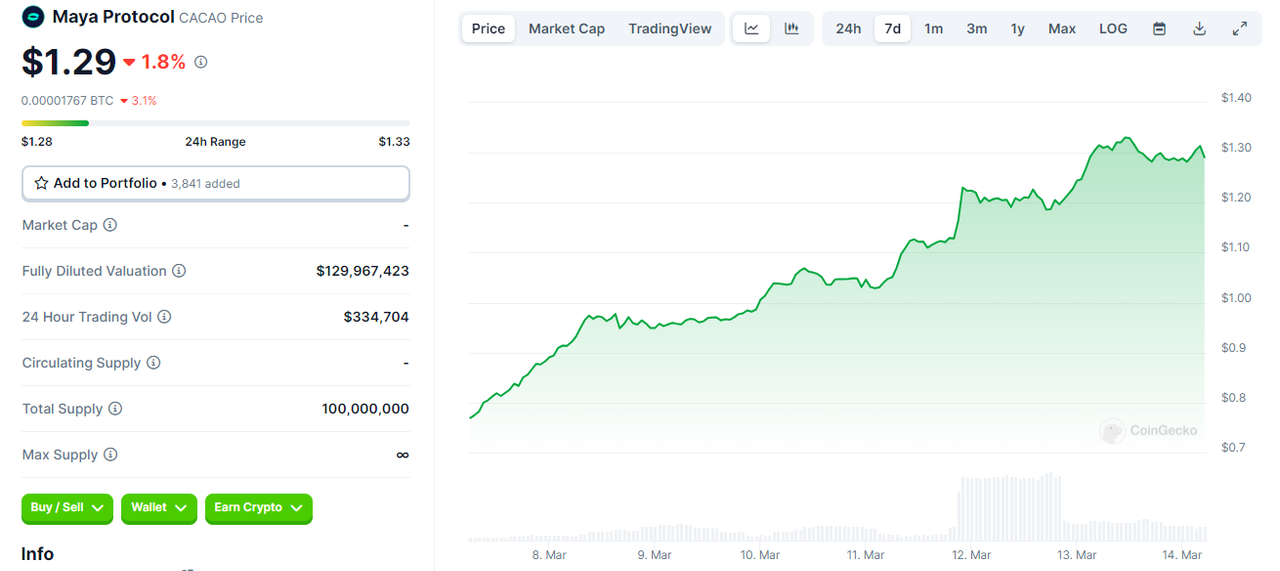
Task: Select 1y time range
Action: (1017, 28)
